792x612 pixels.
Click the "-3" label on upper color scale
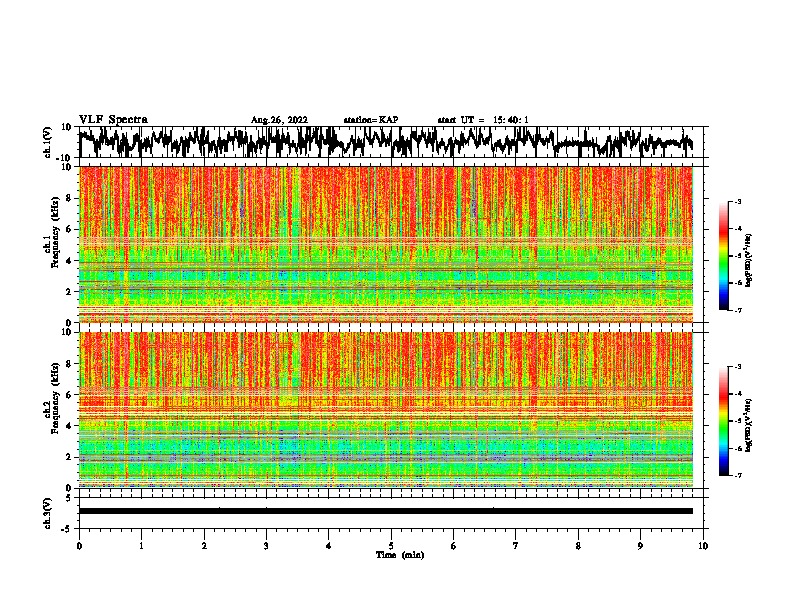[x=738, y=202]
